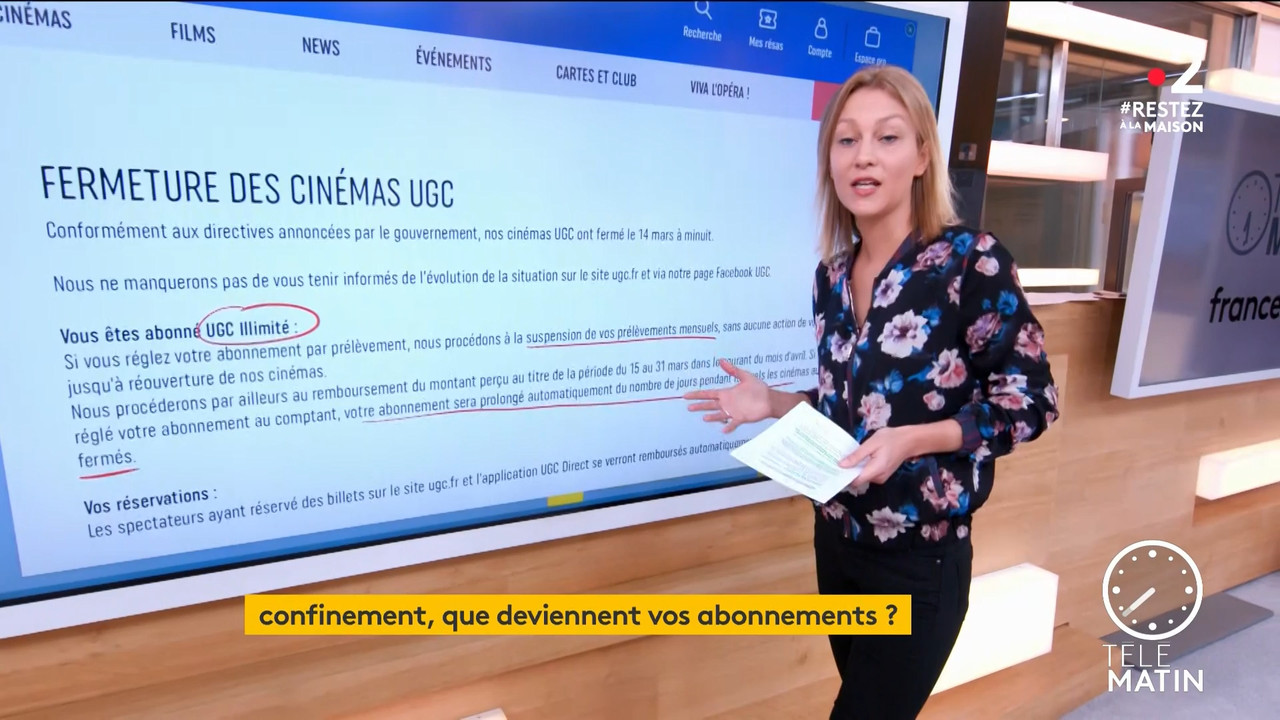The width and height of the screenshot is (1280, 720).
Task: Click the France 2 channel logo
Action: coord(1176,78)
